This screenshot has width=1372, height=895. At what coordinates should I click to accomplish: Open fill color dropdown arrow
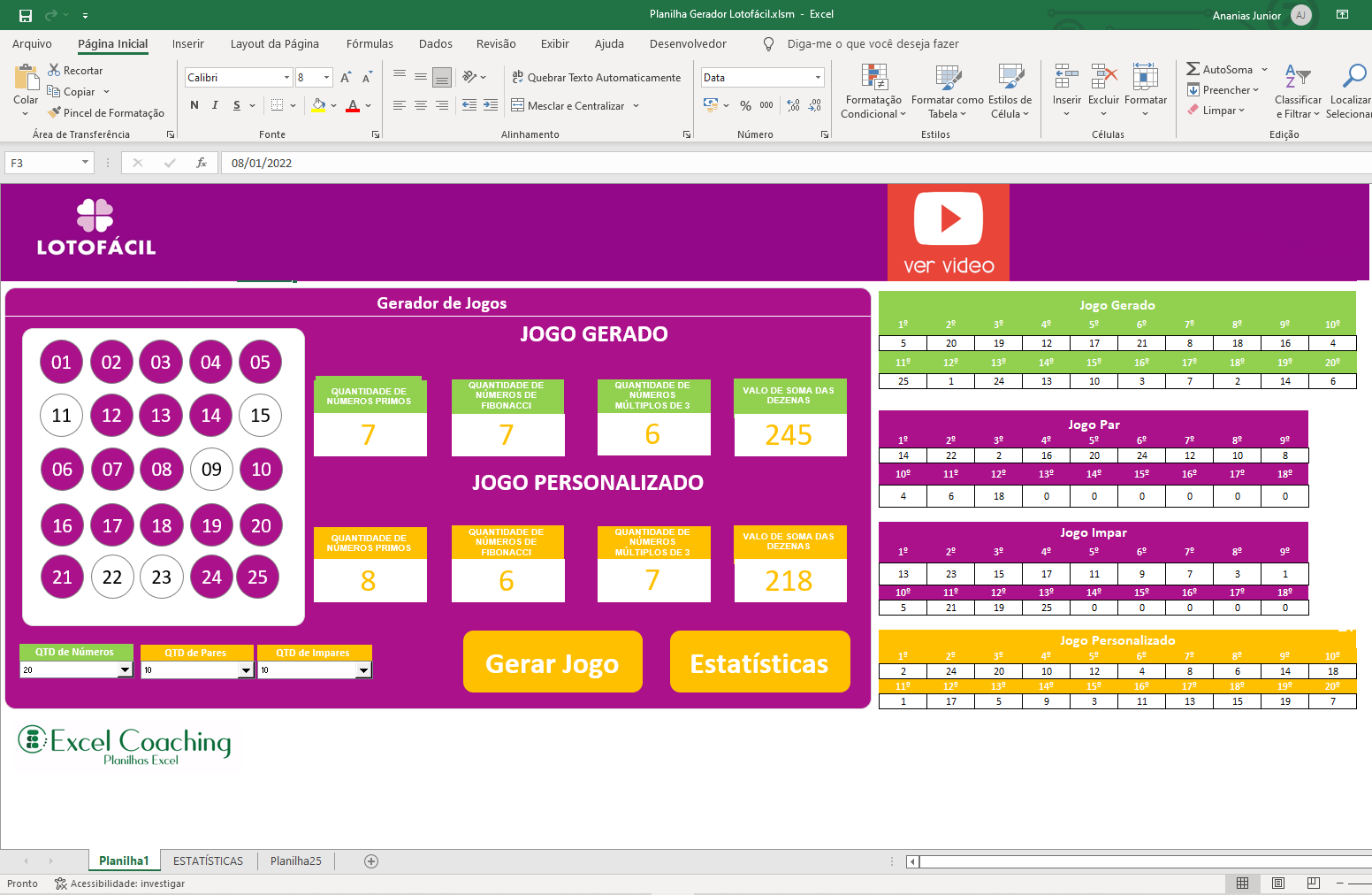(x=334, y=105)
